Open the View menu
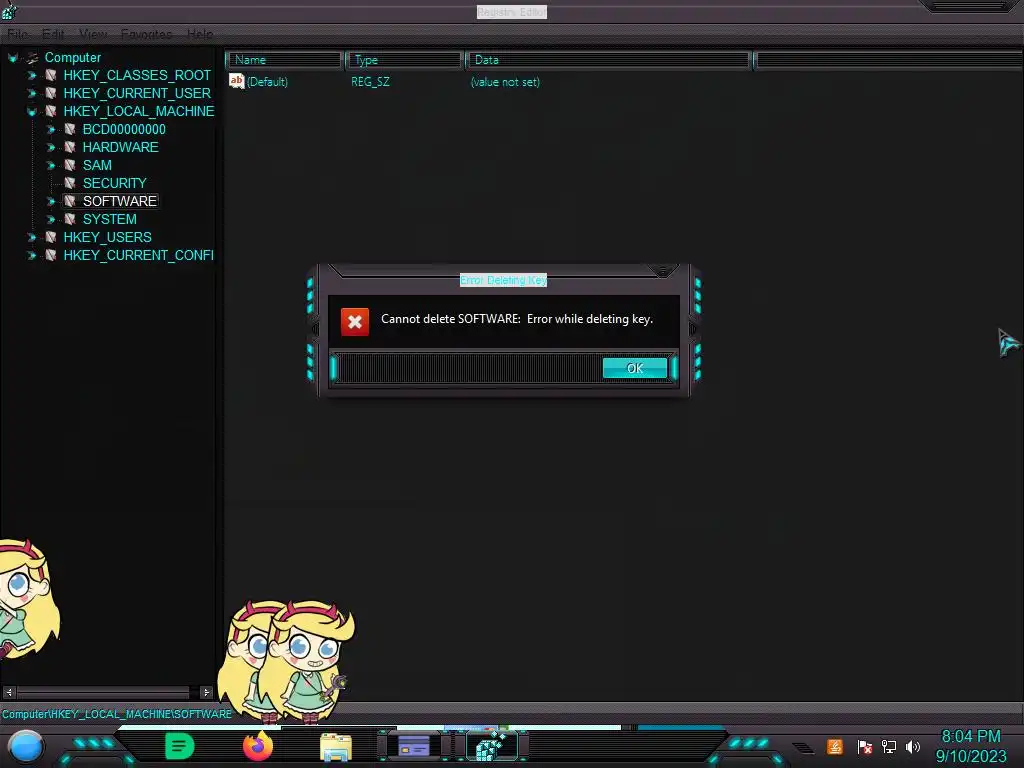Image resolution: width=1024 pixels, height=768 pixels. coord(93,34)
